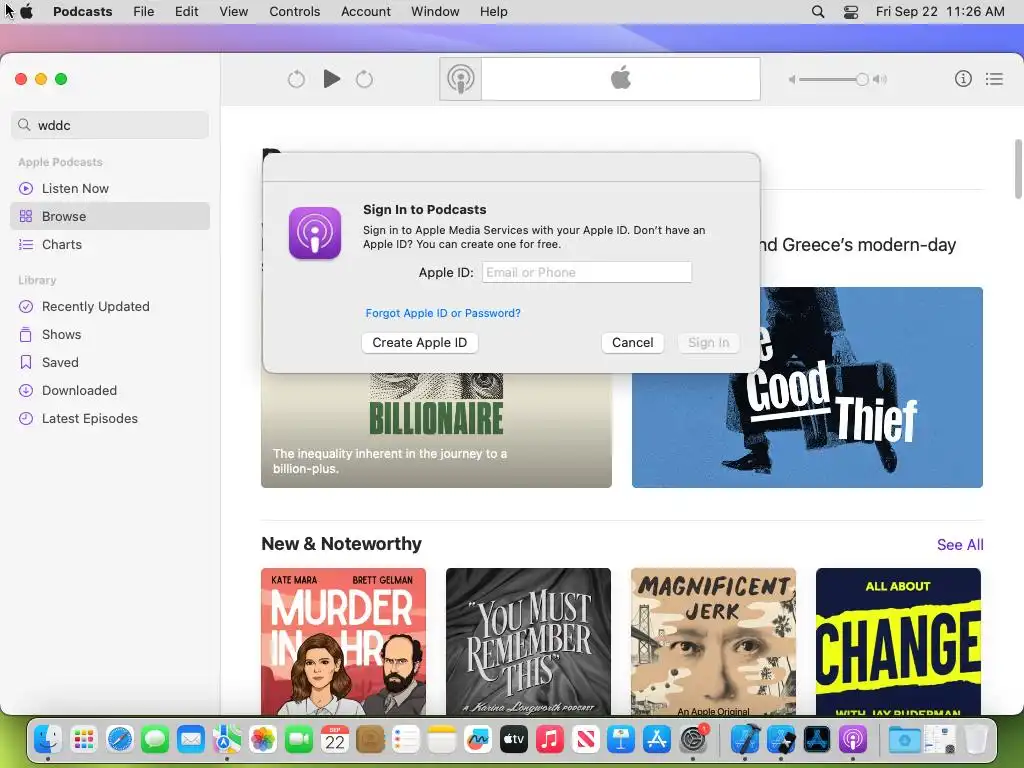
Task: Open Calendar from the Dock
Action: 334,739
